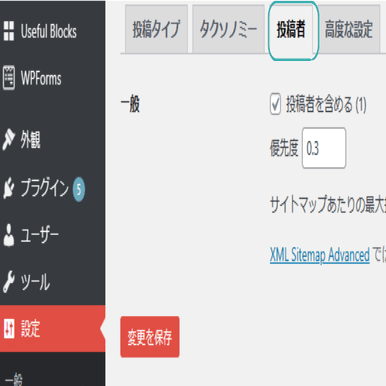Select the 設定 menu item
Viewport: 386px width, 386px height.
(x=53, y=329)
